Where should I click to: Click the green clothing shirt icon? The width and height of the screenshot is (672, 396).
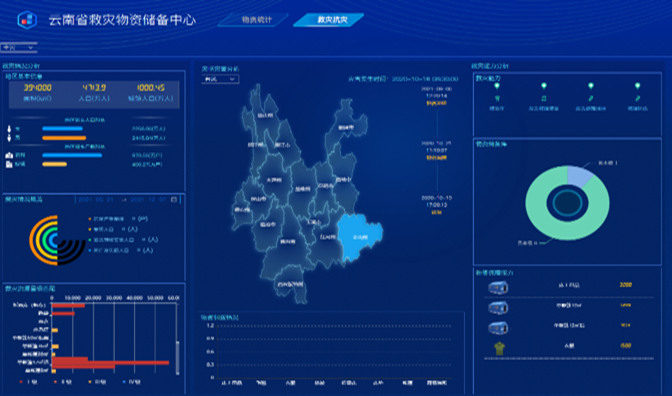tap(499, 348)
